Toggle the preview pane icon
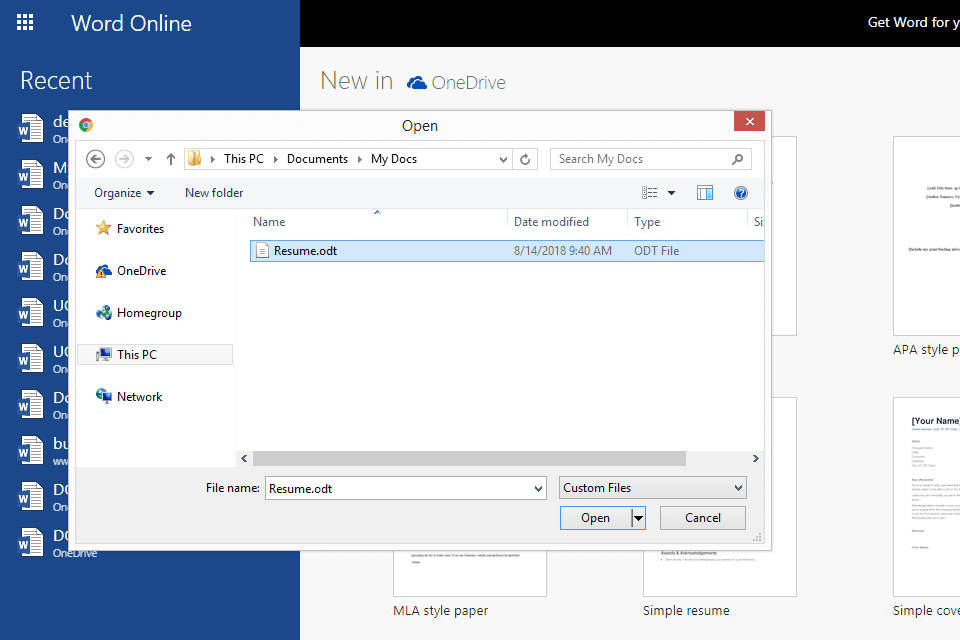 [x=705, y=192]
